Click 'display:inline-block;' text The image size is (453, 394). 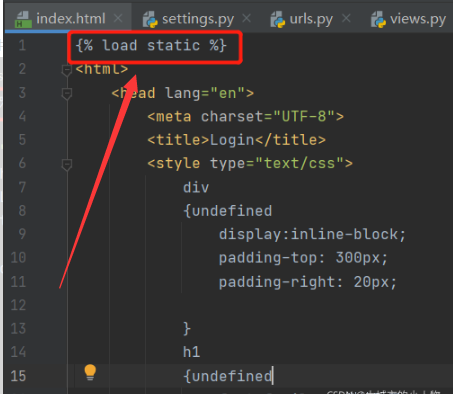[x=312, y=234]
